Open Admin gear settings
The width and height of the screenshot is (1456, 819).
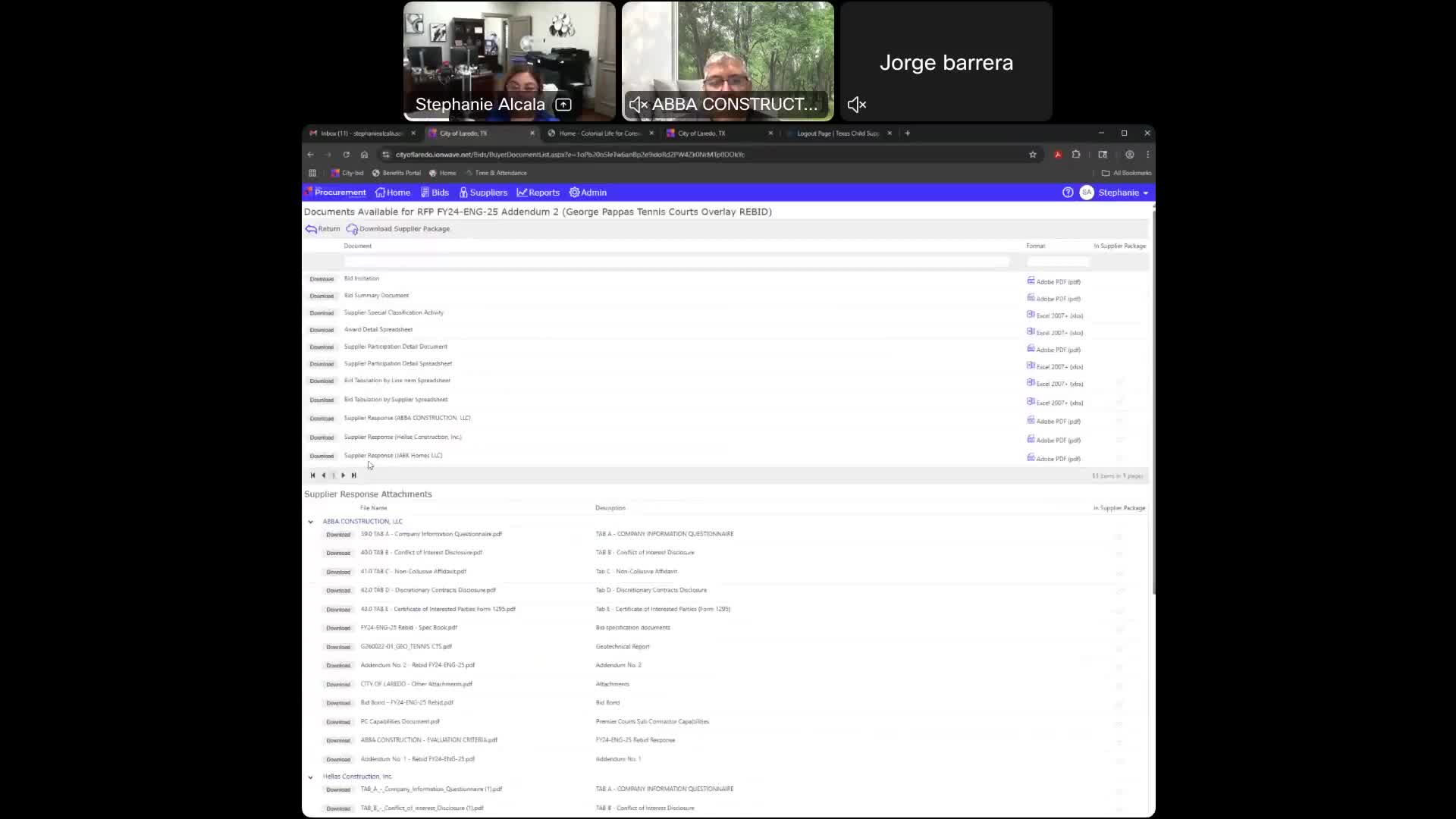(x=574, y=193)
